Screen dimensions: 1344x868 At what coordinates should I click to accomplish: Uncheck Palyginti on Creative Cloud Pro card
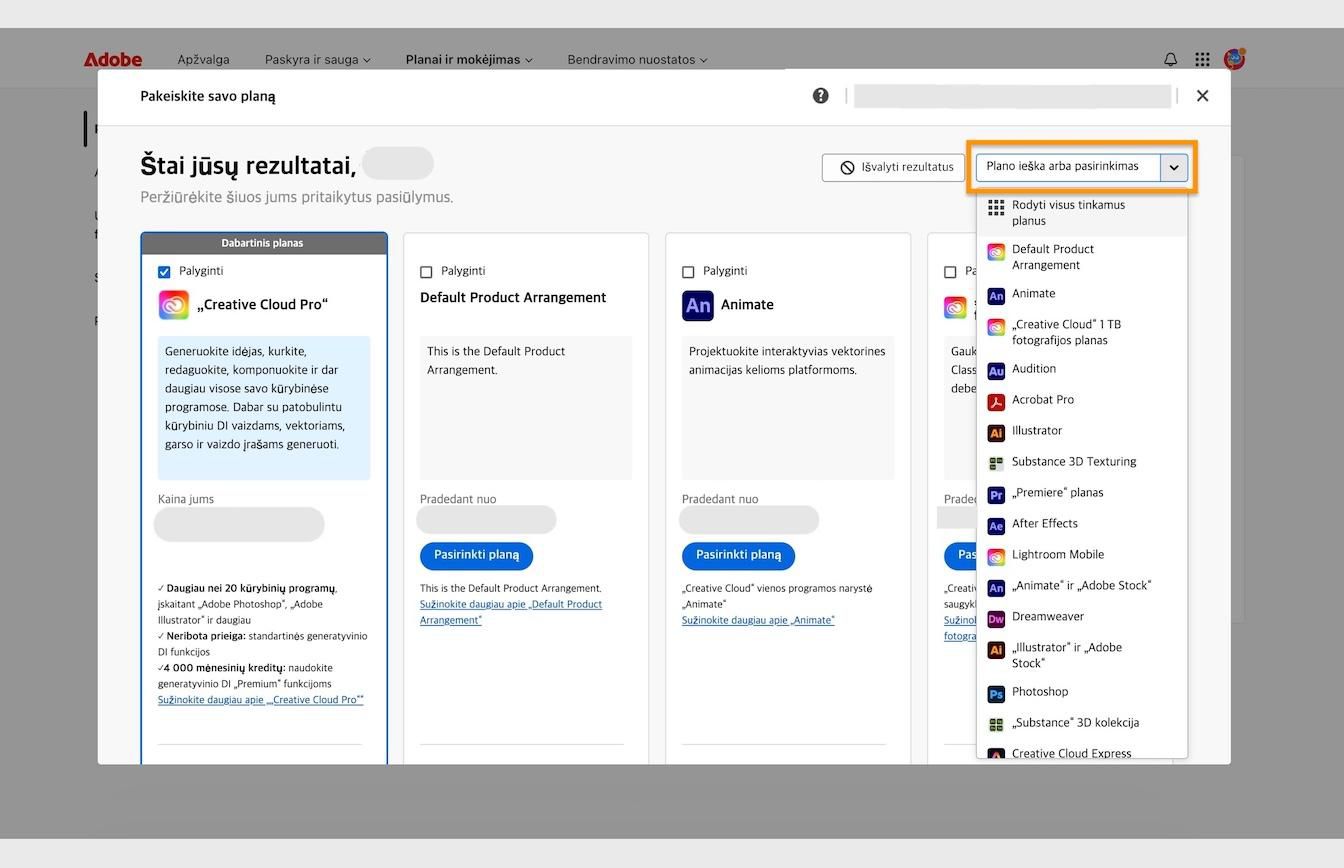[164, 272]
